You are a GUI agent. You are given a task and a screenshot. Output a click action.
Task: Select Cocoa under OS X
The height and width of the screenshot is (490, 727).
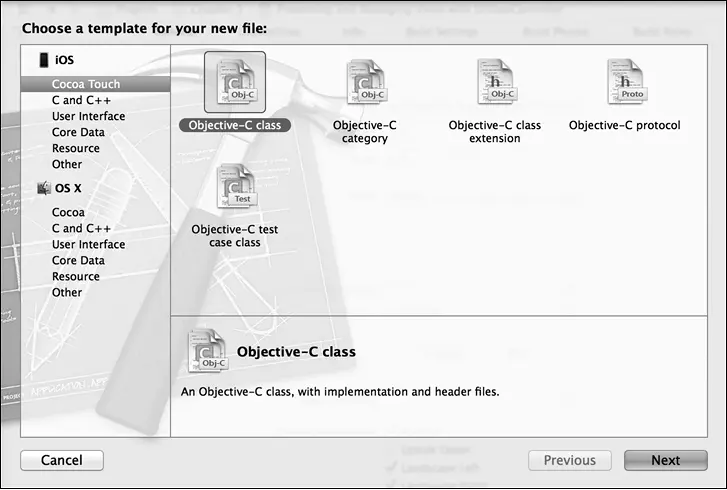(68, 212)
